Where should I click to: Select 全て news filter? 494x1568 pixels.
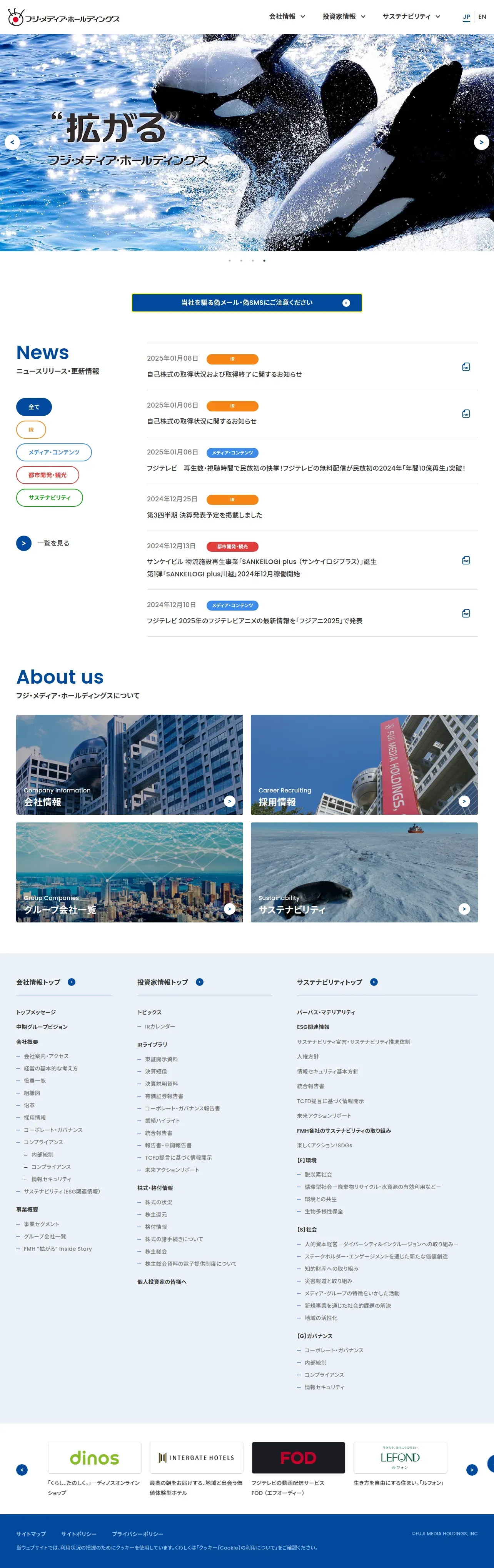34,407
